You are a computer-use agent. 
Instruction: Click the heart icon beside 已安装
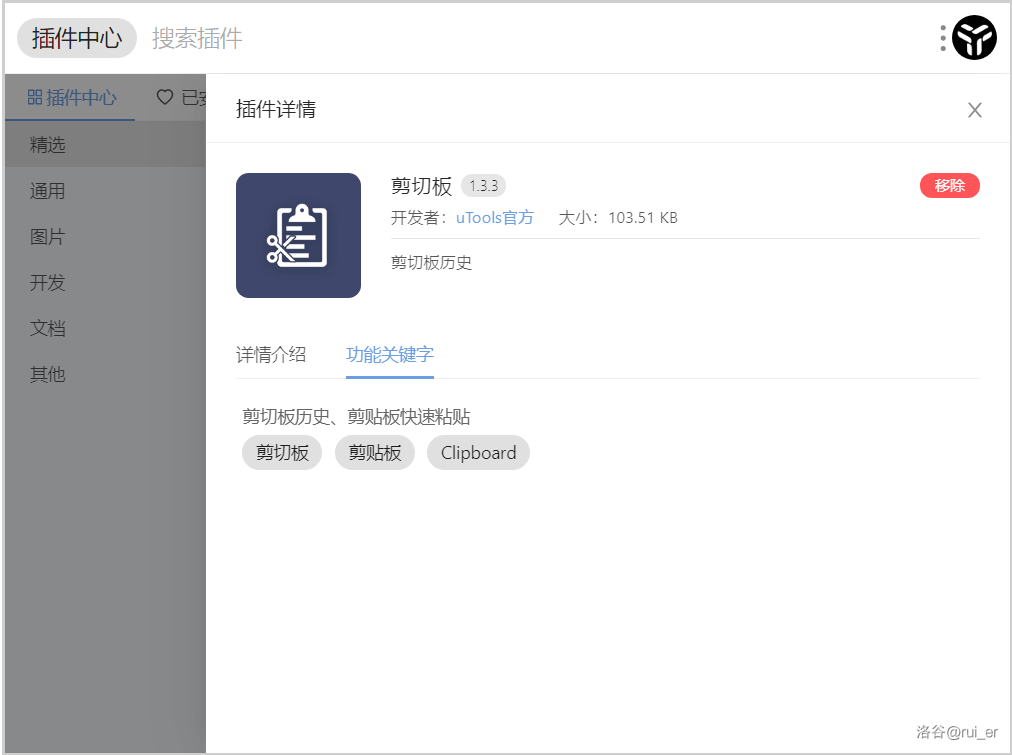(165, 97)
